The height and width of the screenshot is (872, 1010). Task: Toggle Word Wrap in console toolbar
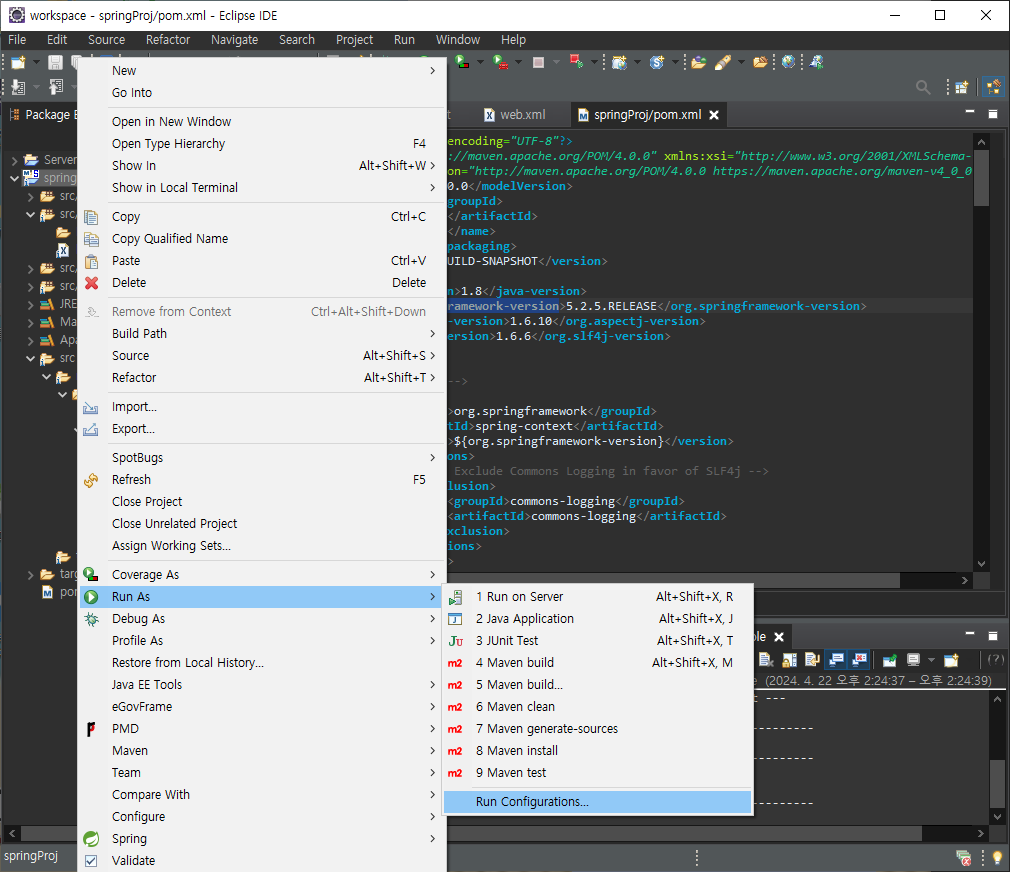click(812, 659)
